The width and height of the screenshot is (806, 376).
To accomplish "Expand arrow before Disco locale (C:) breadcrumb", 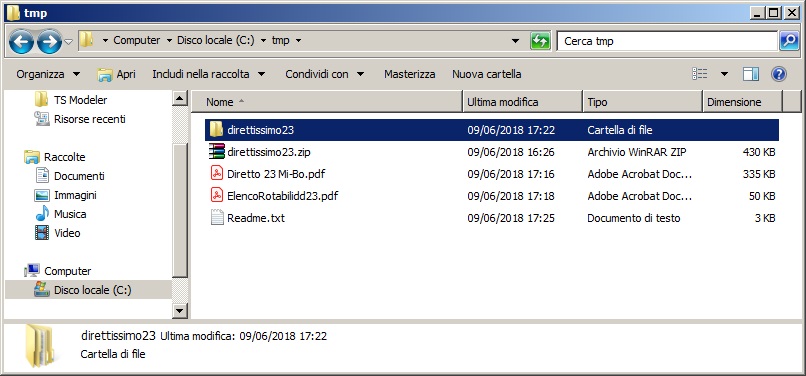I will tap(169, 41).
